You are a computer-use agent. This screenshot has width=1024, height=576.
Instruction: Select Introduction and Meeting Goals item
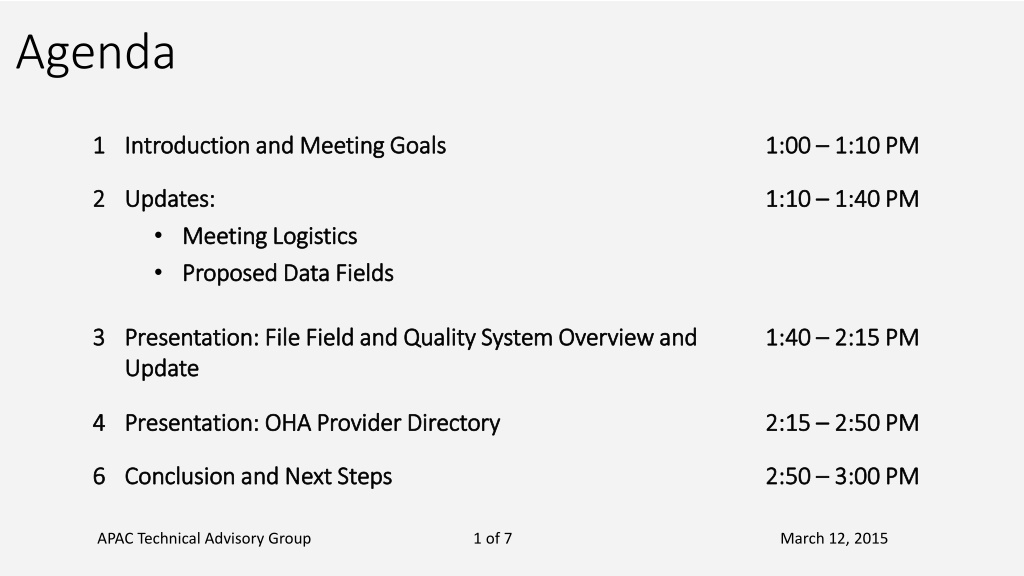tap(285, 146)
